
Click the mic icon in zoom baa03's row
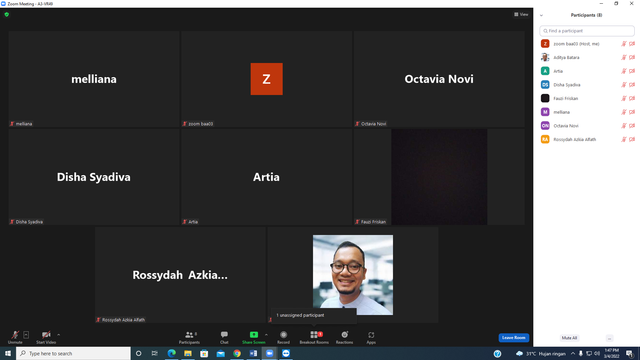[624, 44]
